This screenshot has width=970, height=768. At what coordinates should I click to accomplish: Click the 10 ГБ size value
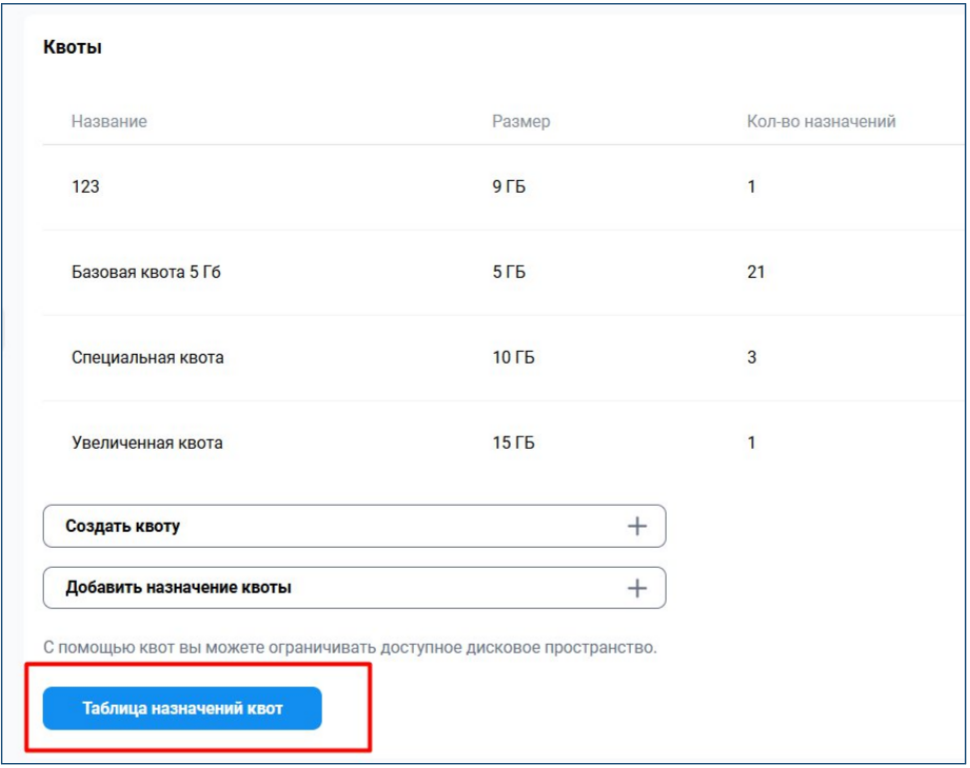point(513,358)
